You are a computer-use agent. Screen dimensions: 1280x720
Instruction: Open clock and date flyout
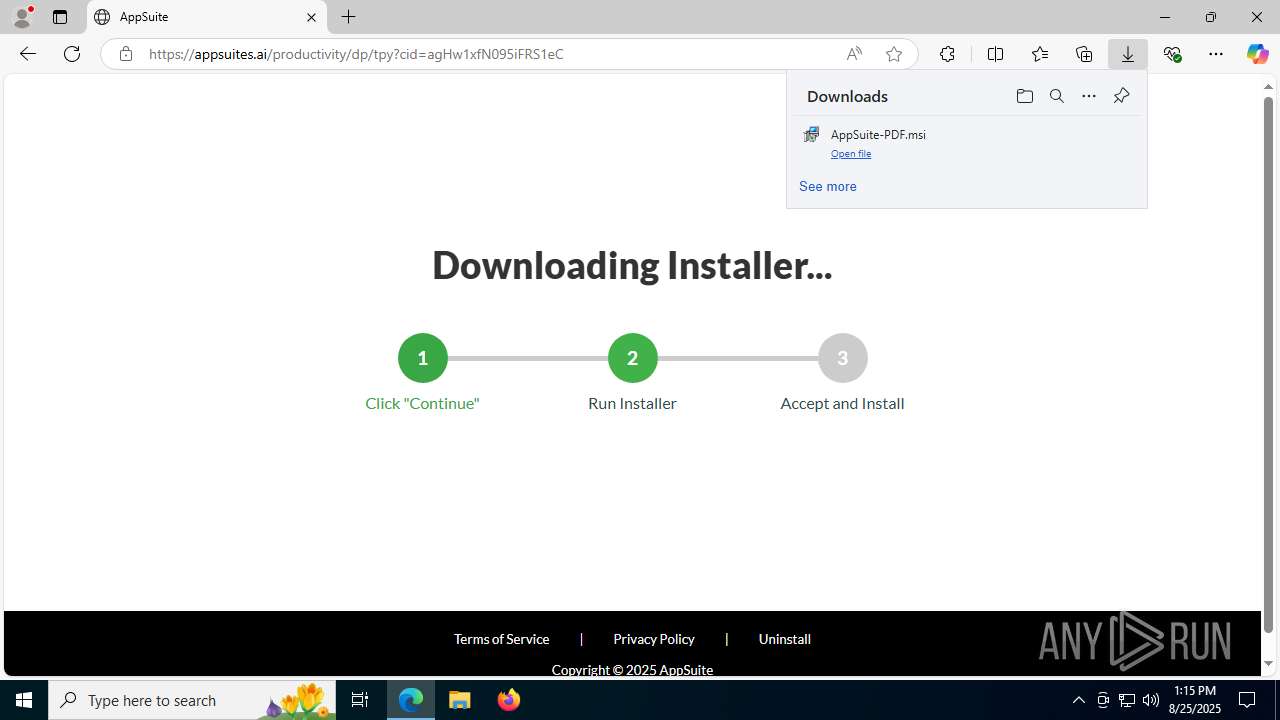[x=1195, y=700]
